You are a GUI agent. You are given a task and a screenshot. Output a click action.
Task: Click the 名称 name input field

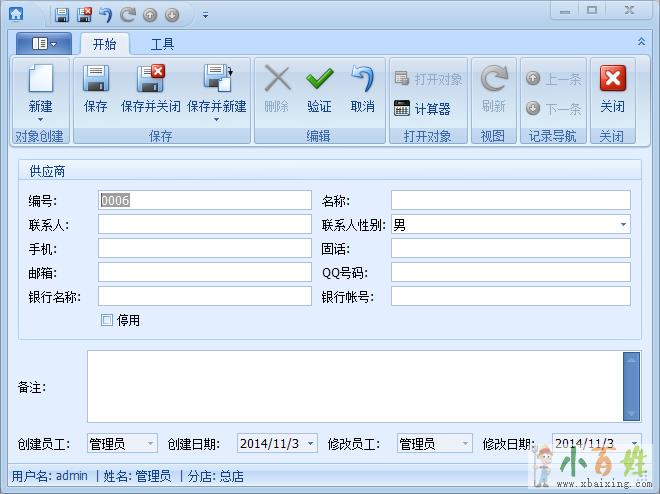(510, 200)
